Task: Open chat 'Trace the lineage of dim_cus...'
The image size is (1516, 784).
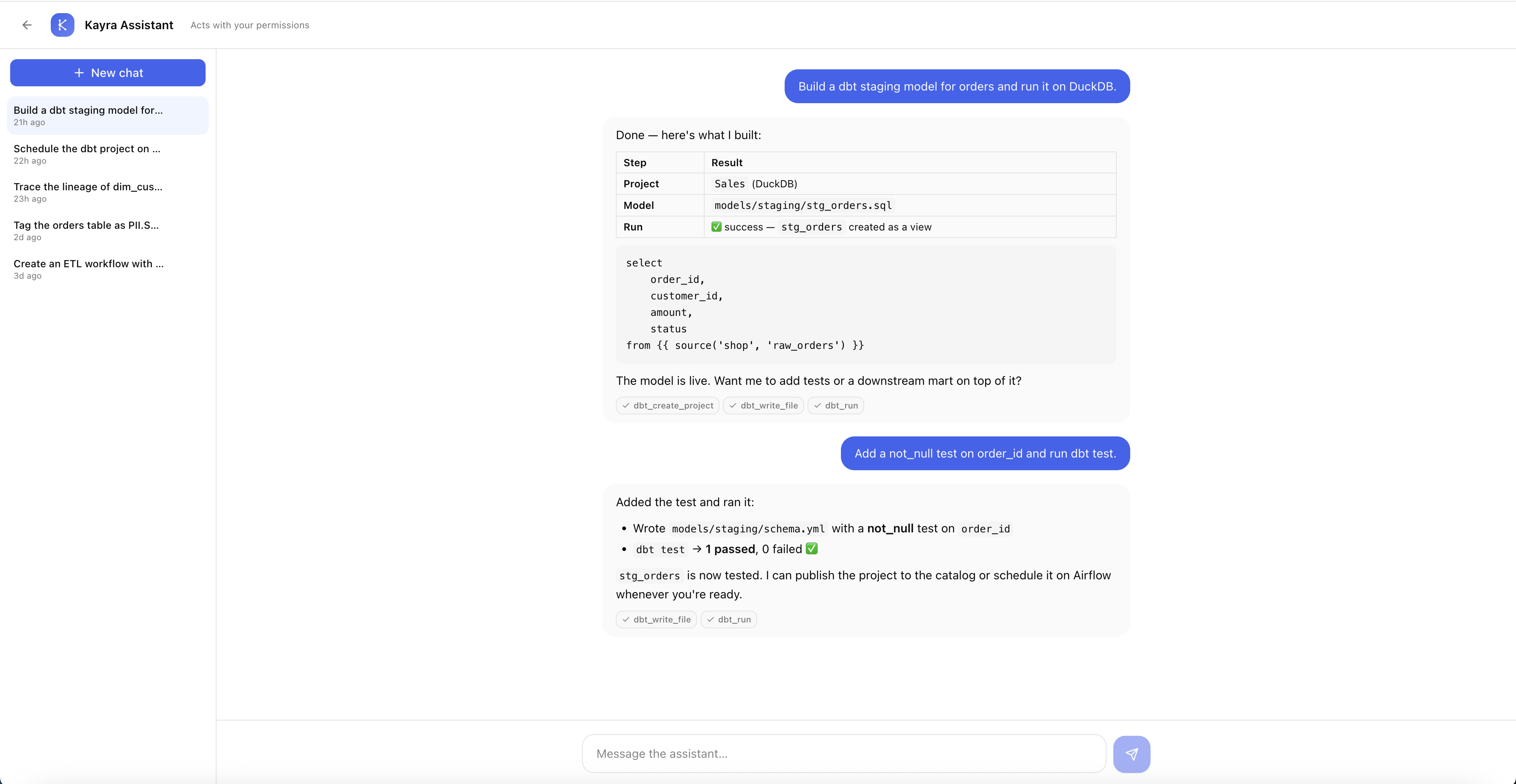Action: (108, 192)
